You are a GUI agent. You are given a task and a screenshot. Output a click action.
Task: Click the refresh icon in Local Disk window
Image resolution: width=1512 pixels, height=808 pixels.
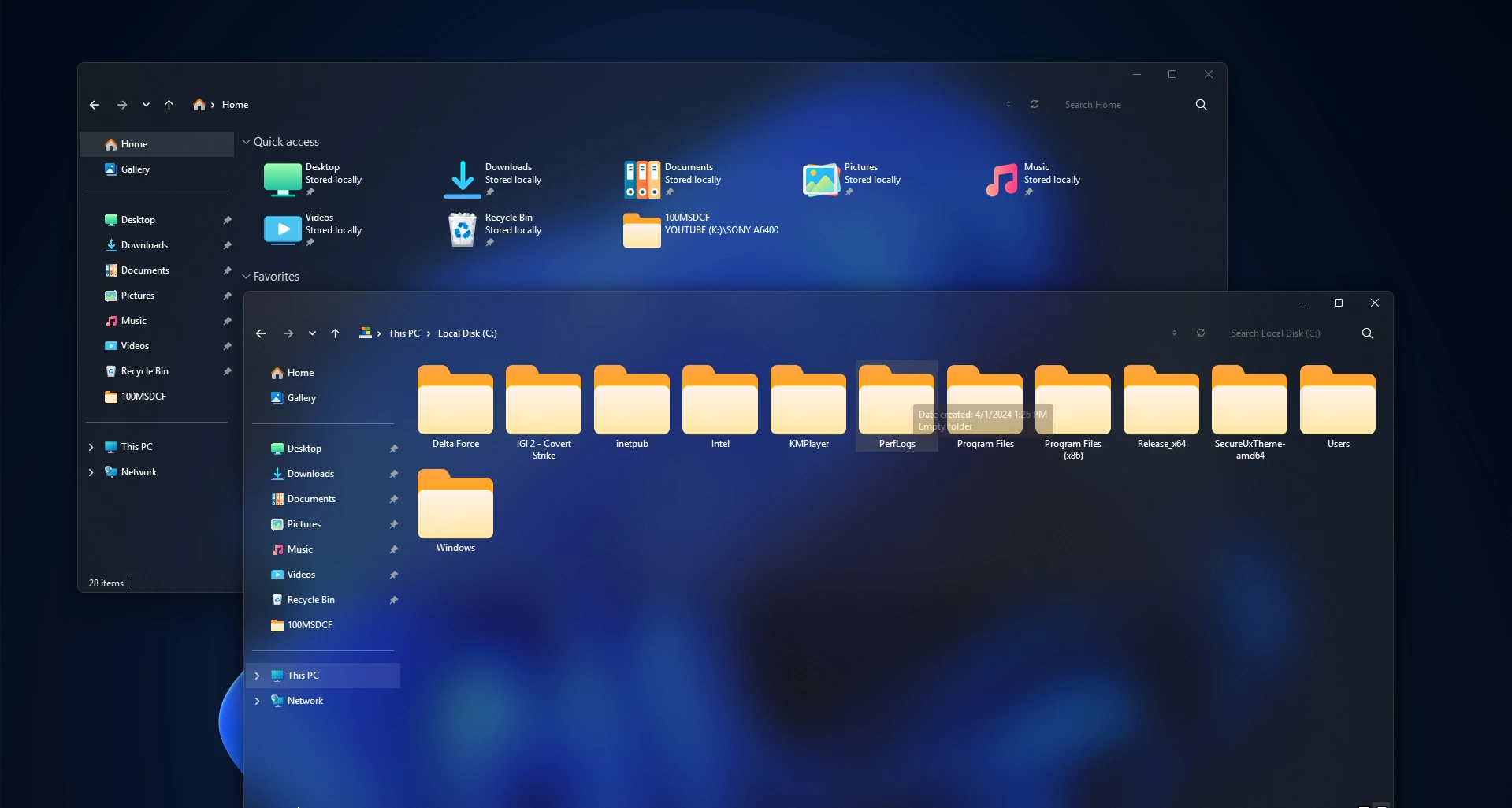(1200, 333)
